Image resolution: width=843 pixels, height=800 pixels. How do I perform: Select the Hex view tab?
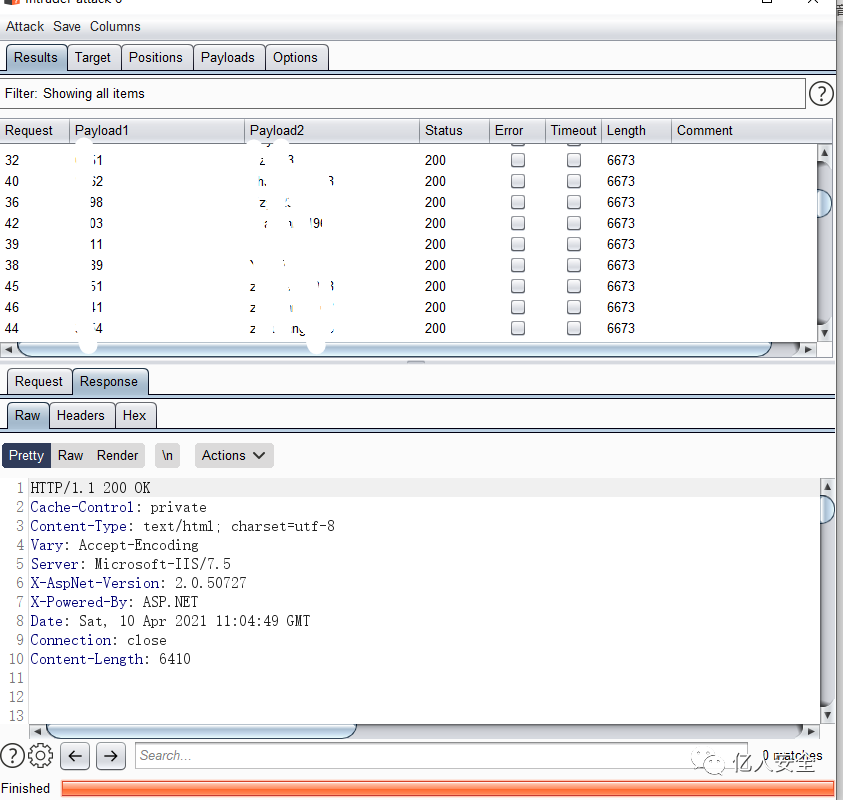tap(134, 416)
